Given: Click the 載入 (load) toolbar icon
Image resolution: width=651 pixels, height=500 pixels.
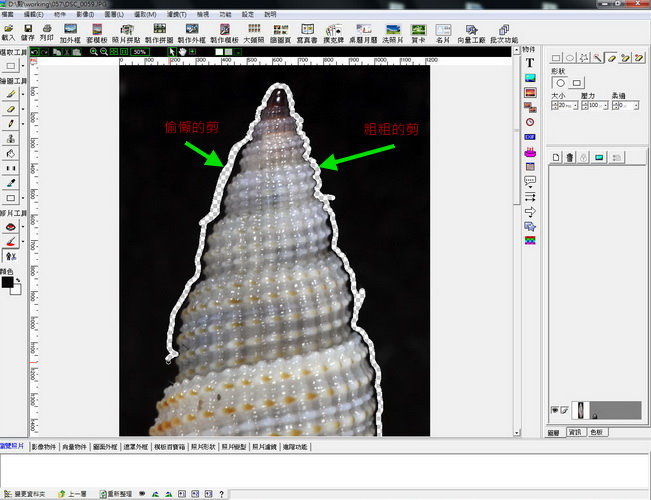Looking at the screenshot, I should [8, 31].
